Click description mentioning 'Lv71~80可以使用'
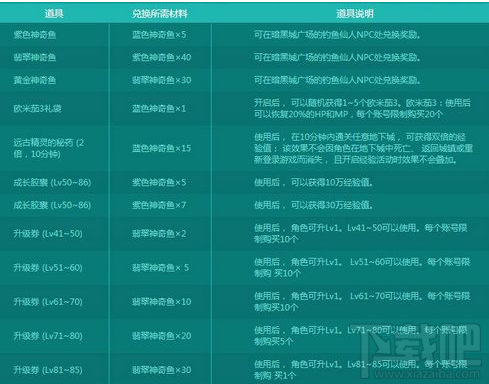 point(361,336)
